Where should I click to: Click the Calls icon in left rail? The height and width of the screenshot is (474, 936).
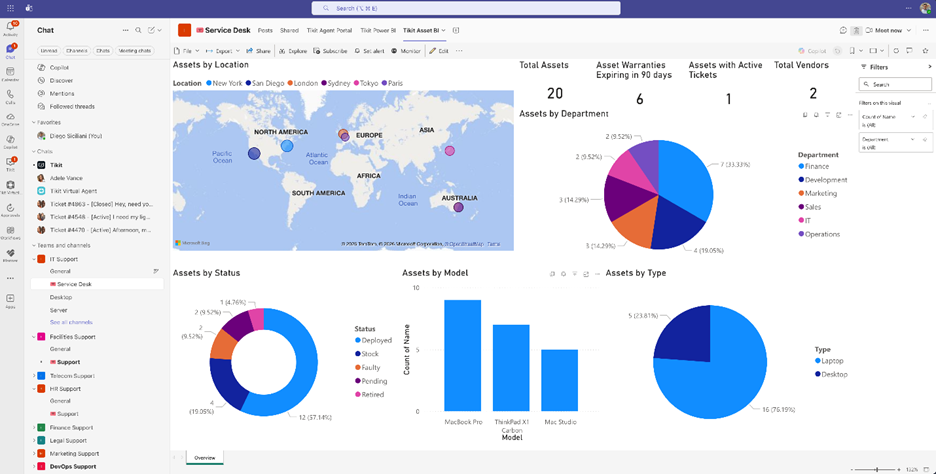[x=10, y=95]
